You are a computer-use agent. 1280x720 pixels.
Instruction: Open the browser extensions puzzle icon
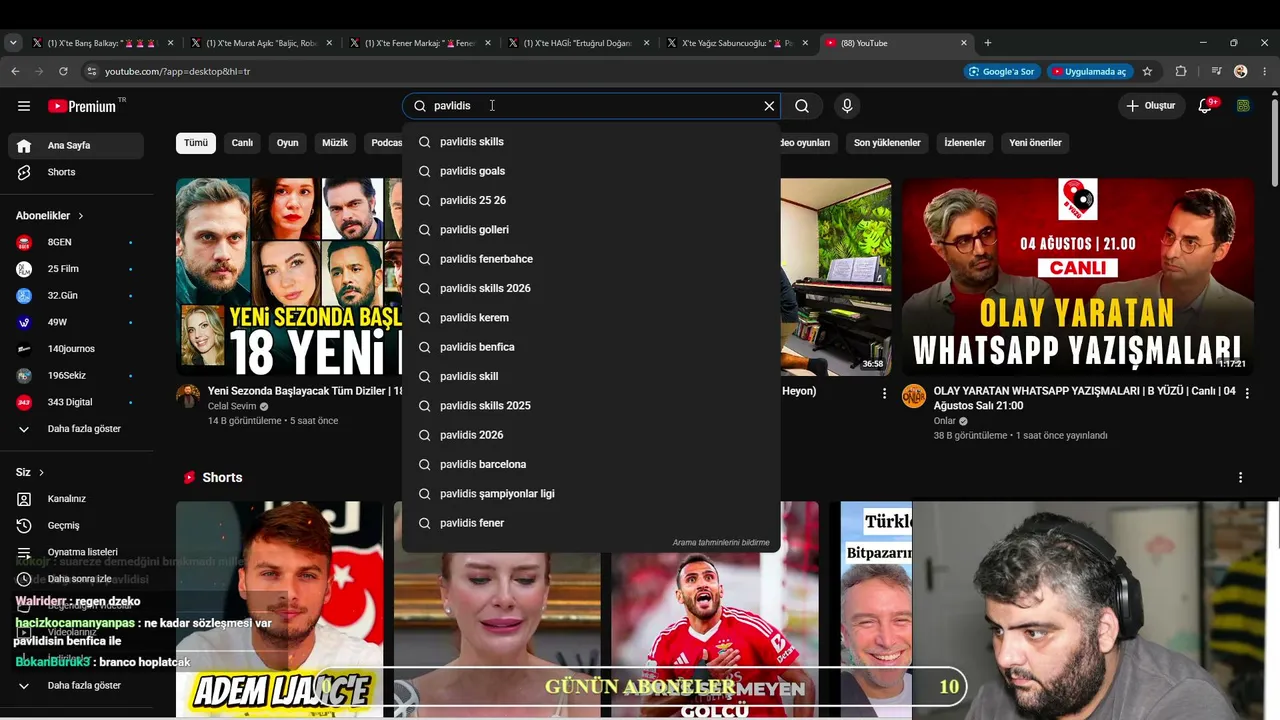(1181, 72)
